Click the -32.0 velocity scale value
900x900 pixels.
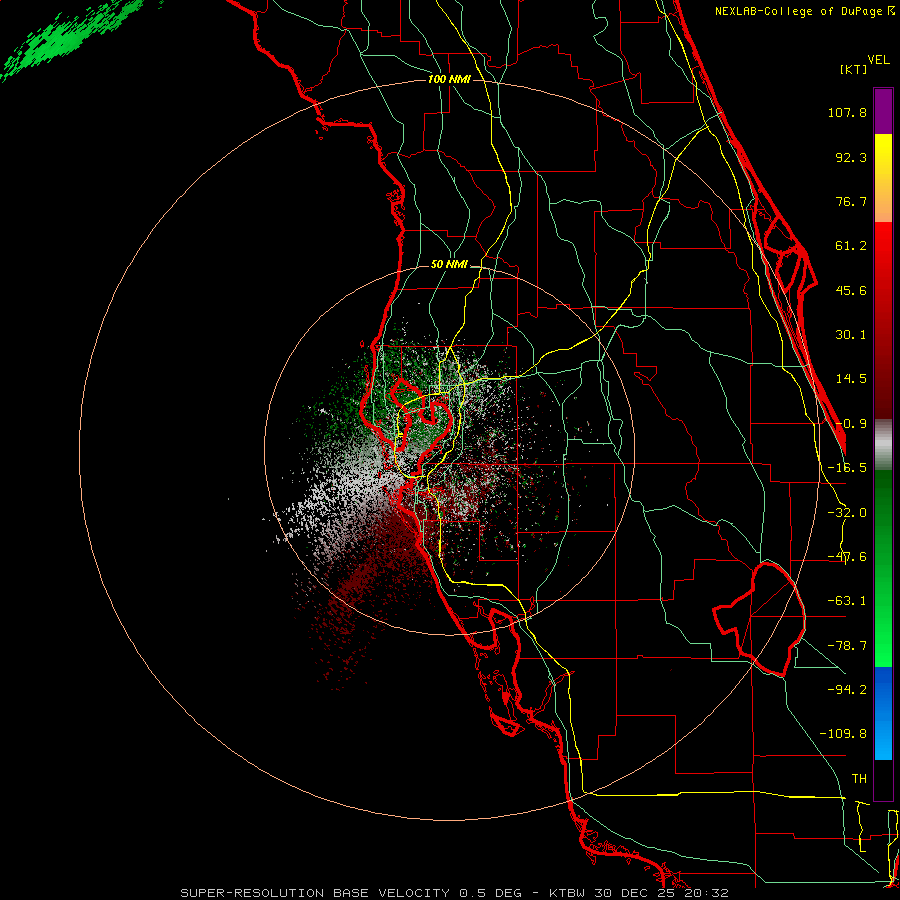[x=847, y=513]
